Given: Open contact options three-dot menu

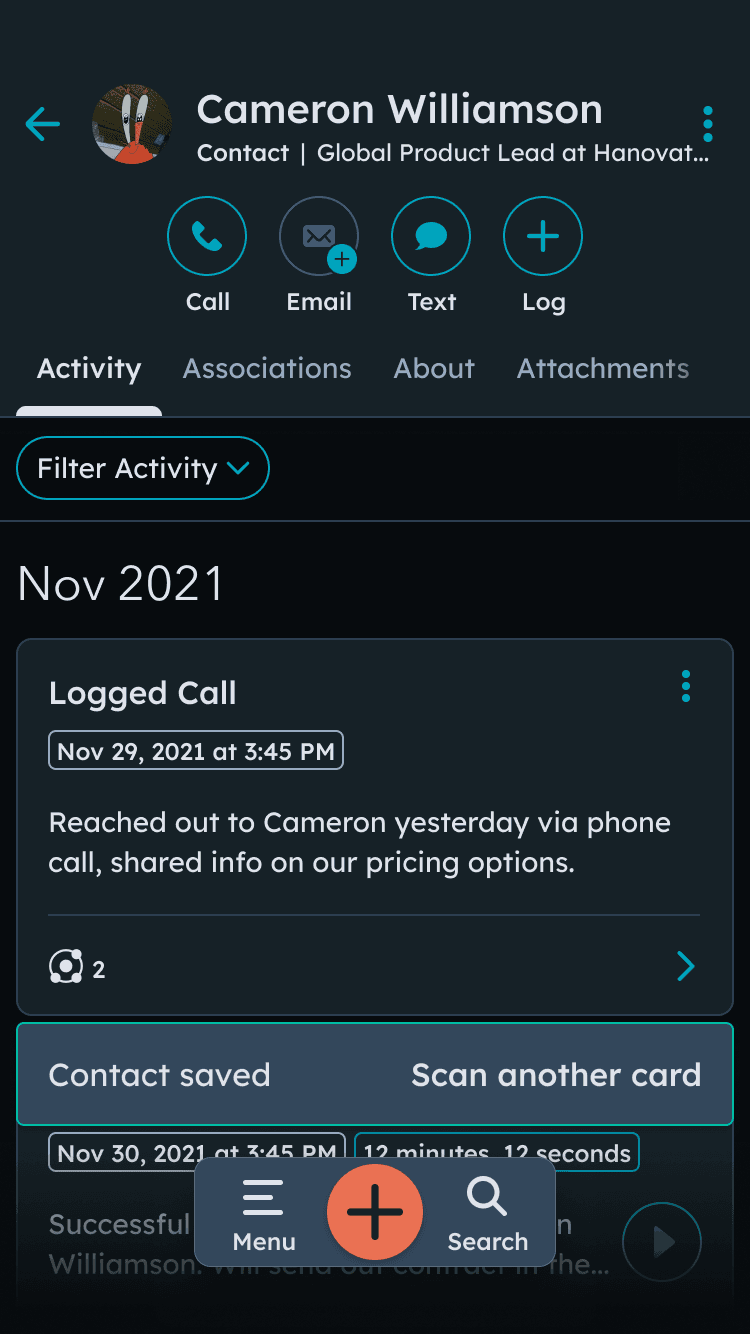Looking at the screenshot, I should pos(708,124).
